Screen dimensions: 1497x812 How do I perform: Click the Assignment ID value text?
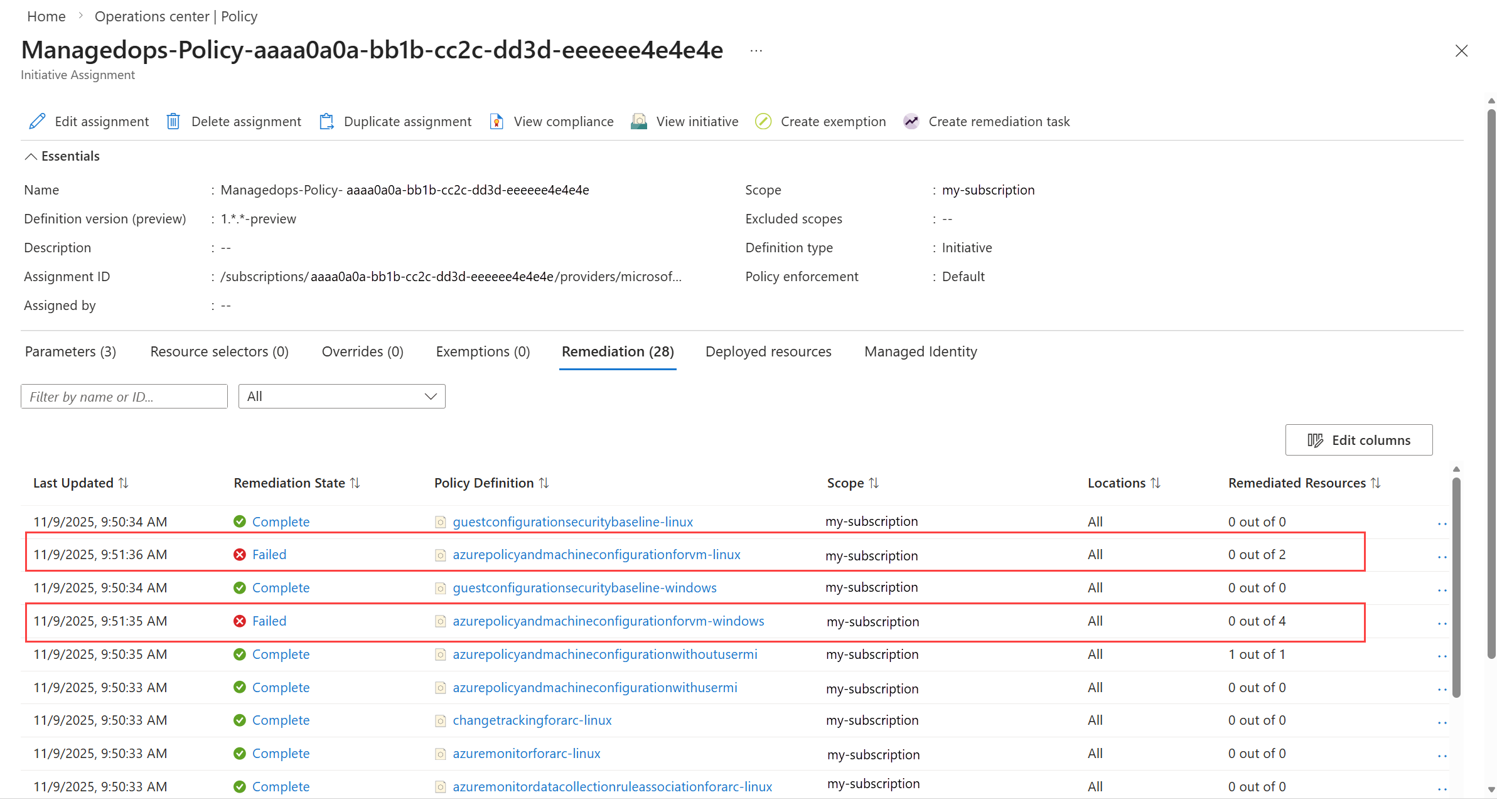(451, 277)
